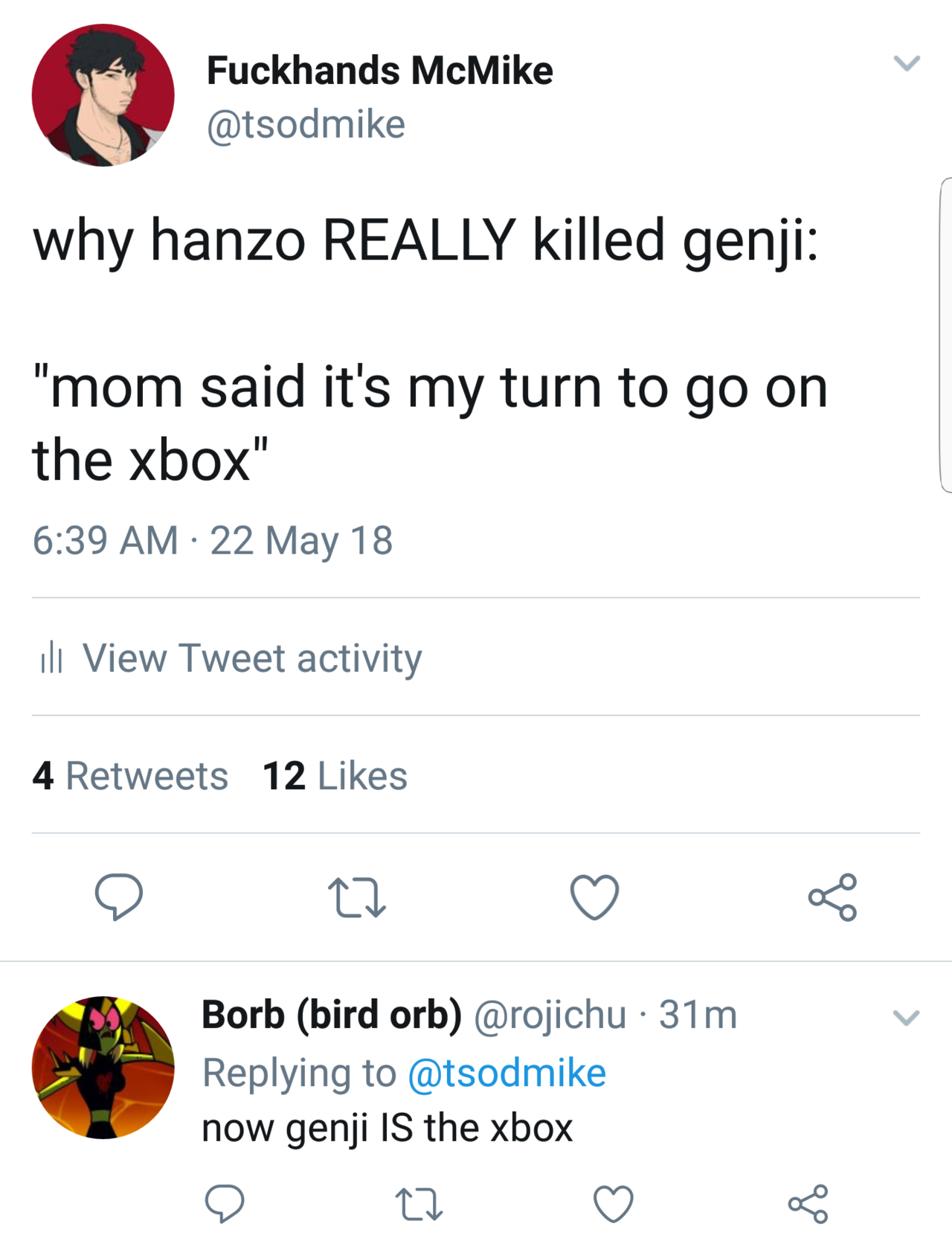Expand the main tweet options chevron
The width and height of the screenshot is (952, 1235).
coord(907,63)
